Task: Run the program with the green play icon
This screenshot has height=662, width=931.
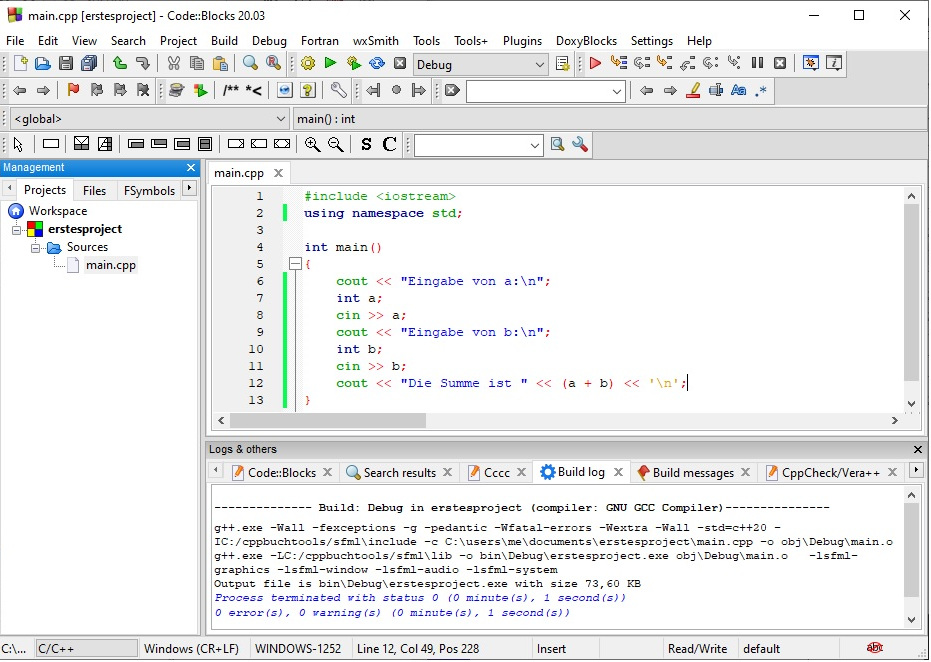Action: point(330,63)
